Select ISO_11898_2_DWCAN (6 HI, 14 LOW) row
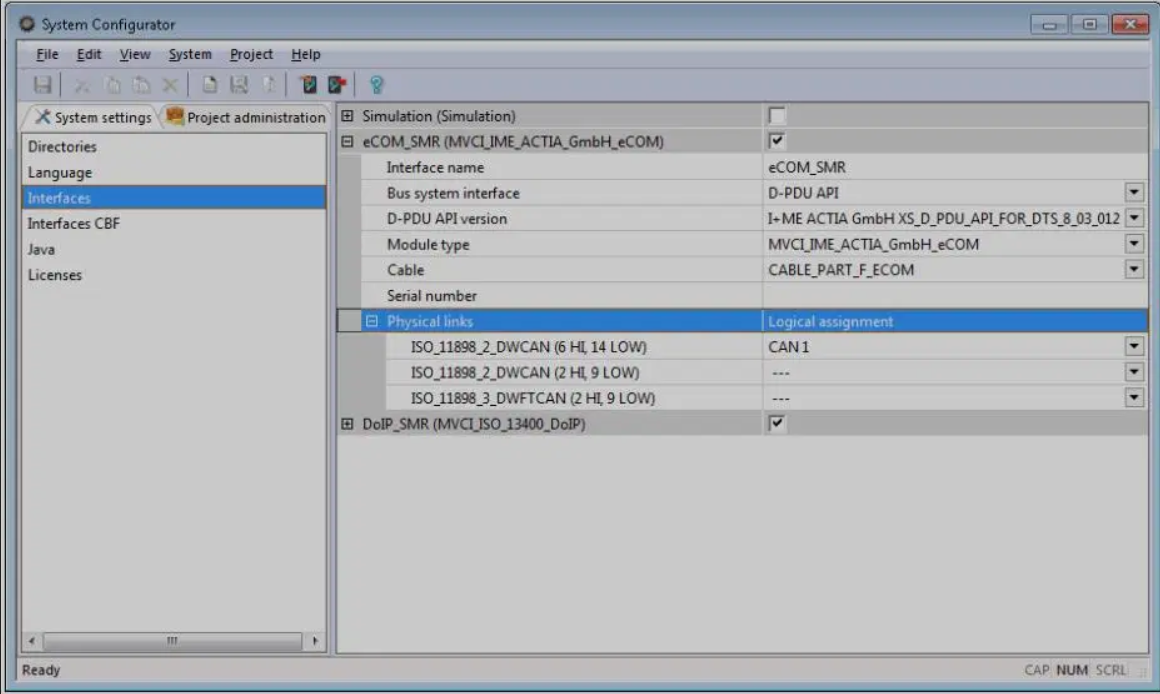Image resolution: width=1160 pixels, height=694 pixels. 528,346
